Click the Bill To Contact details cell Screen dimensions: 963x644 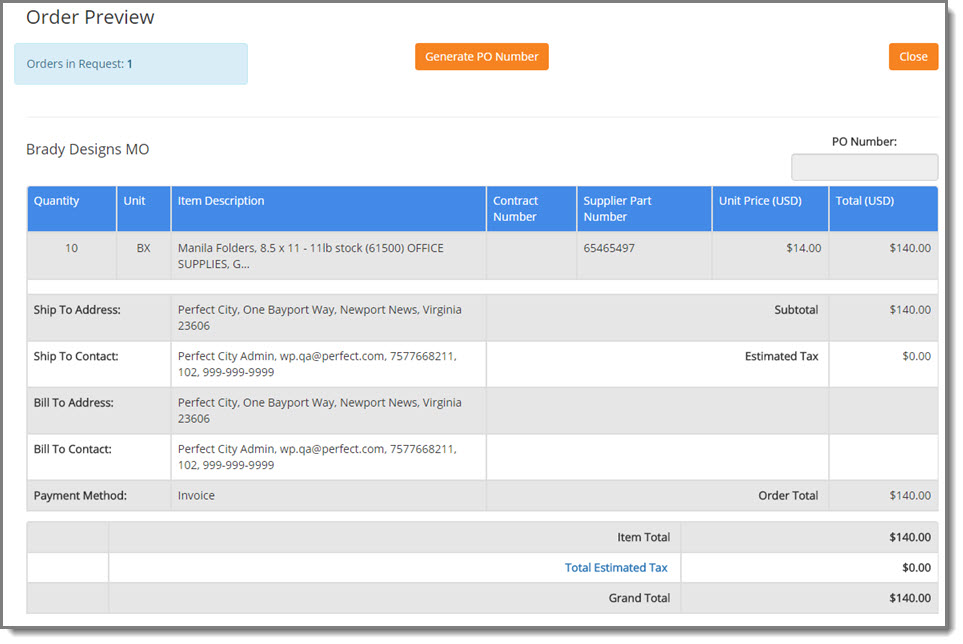tap(319, 457)
